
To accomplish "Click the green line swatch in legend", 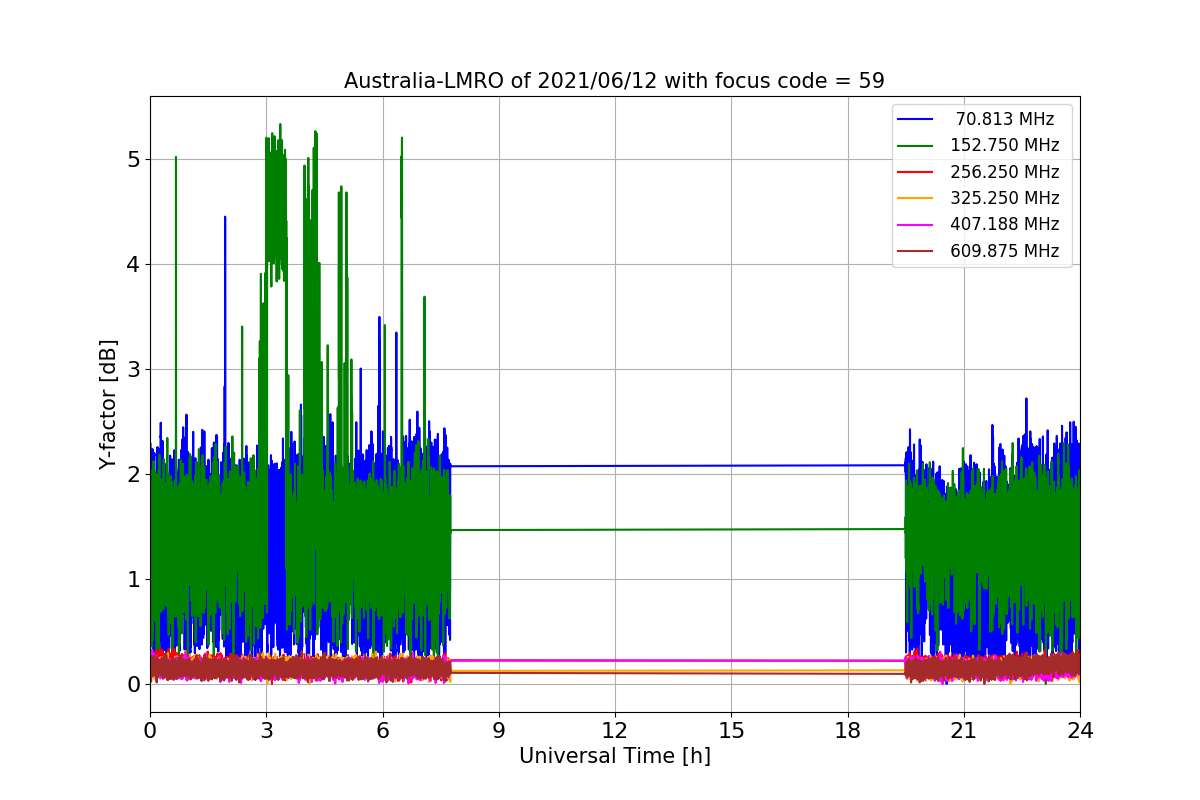I will tap(915, 146).
